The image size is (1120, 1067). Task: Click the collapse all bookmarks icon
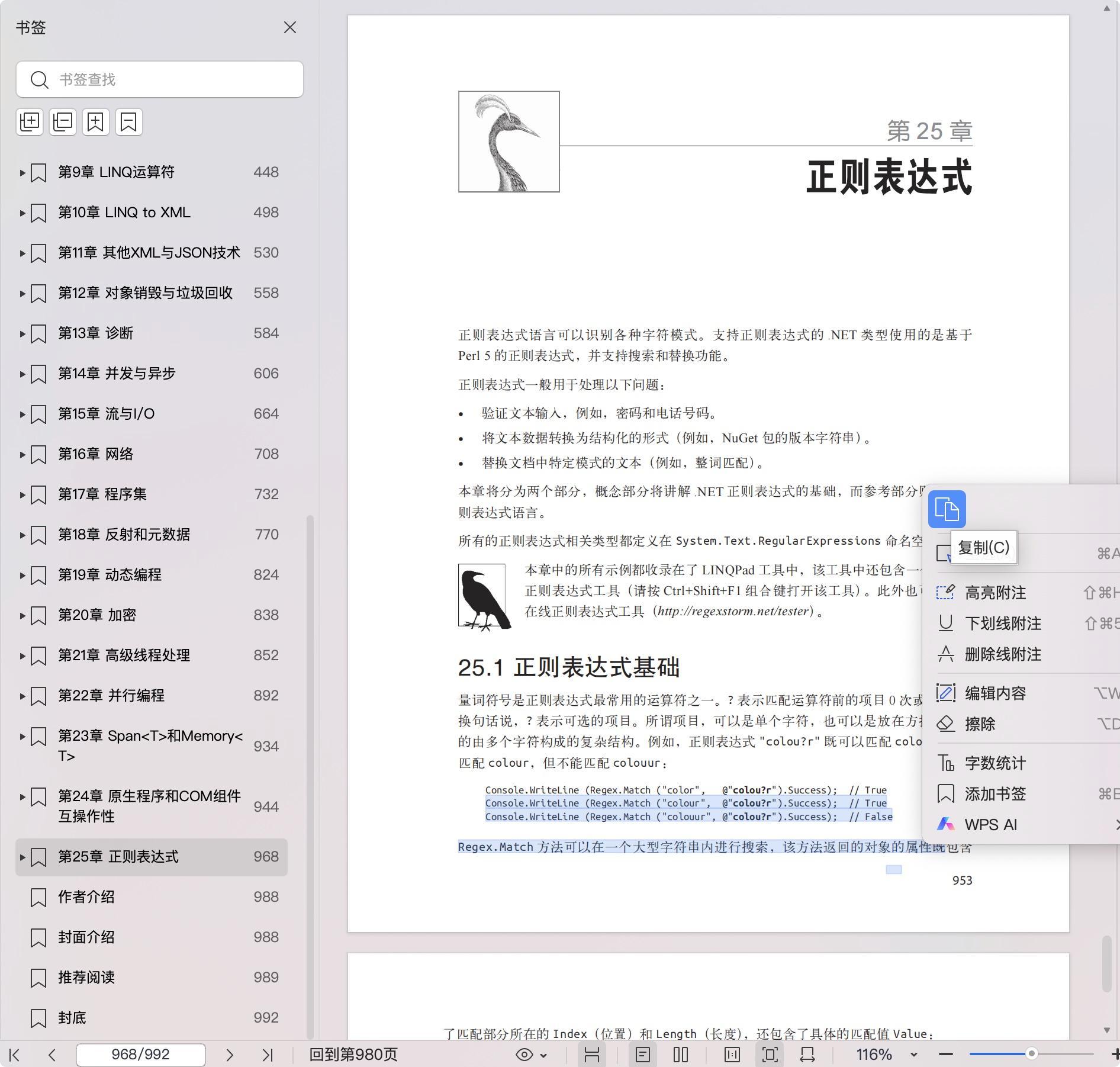point(63,122)
